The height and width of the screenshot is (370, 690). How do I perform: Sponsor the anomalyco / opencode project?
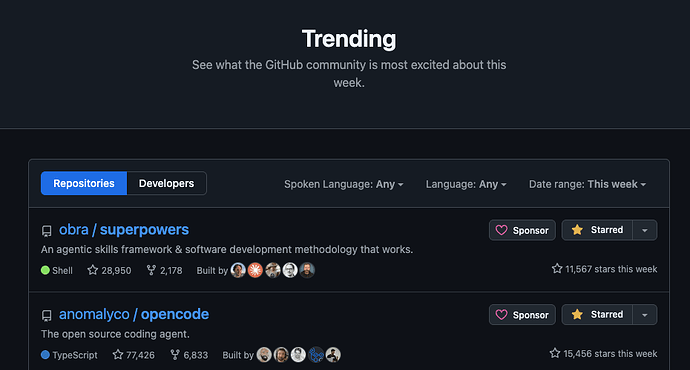tap(522, 315)
